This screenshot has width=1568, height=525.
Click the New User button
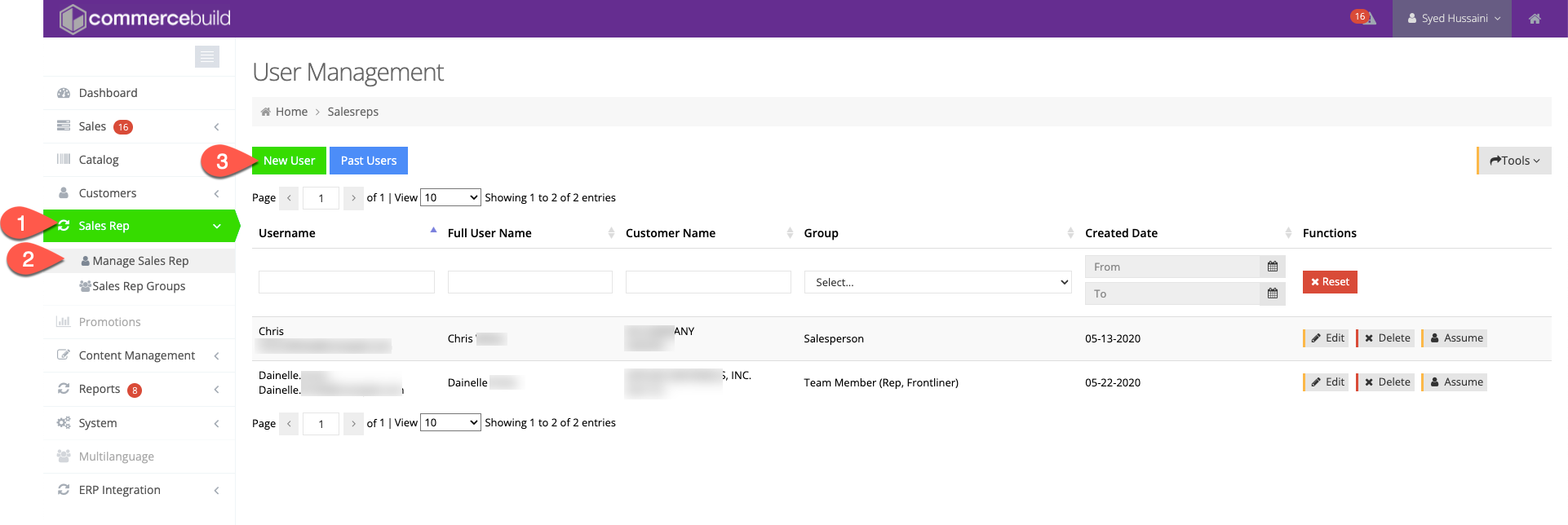tap(289, 161)
